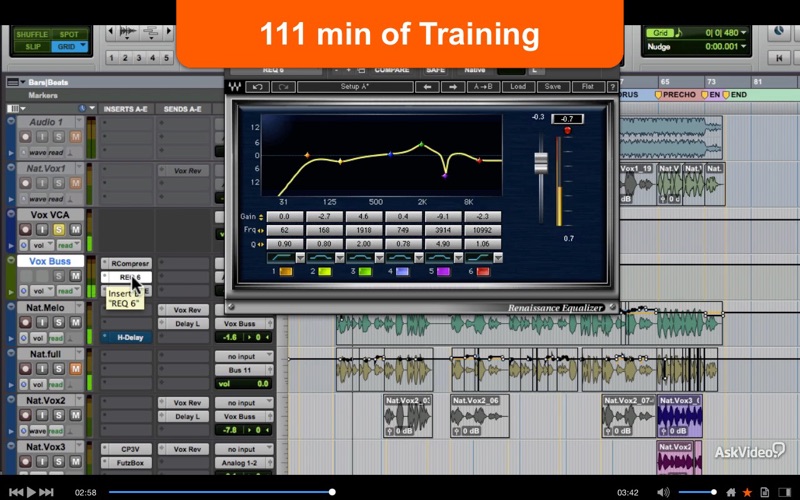Viewport: 800px width, 500px height.
Task: Click the waveform zoom icon in toolbar
Action: pyautogui.click(x=127, y=32)
